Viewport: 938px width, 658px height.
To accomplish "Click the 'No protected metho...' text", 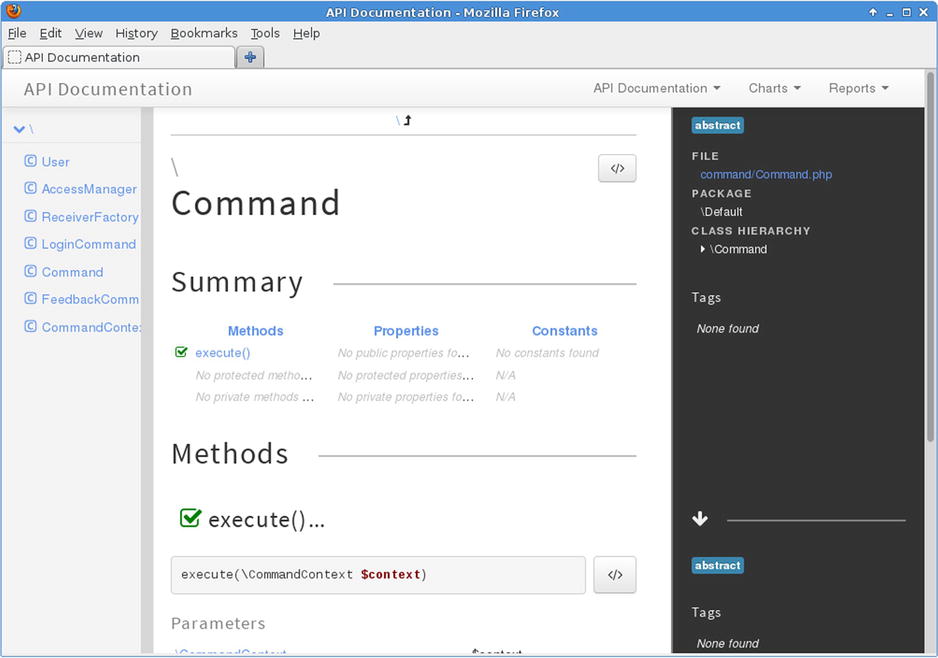I will [254, 375].
